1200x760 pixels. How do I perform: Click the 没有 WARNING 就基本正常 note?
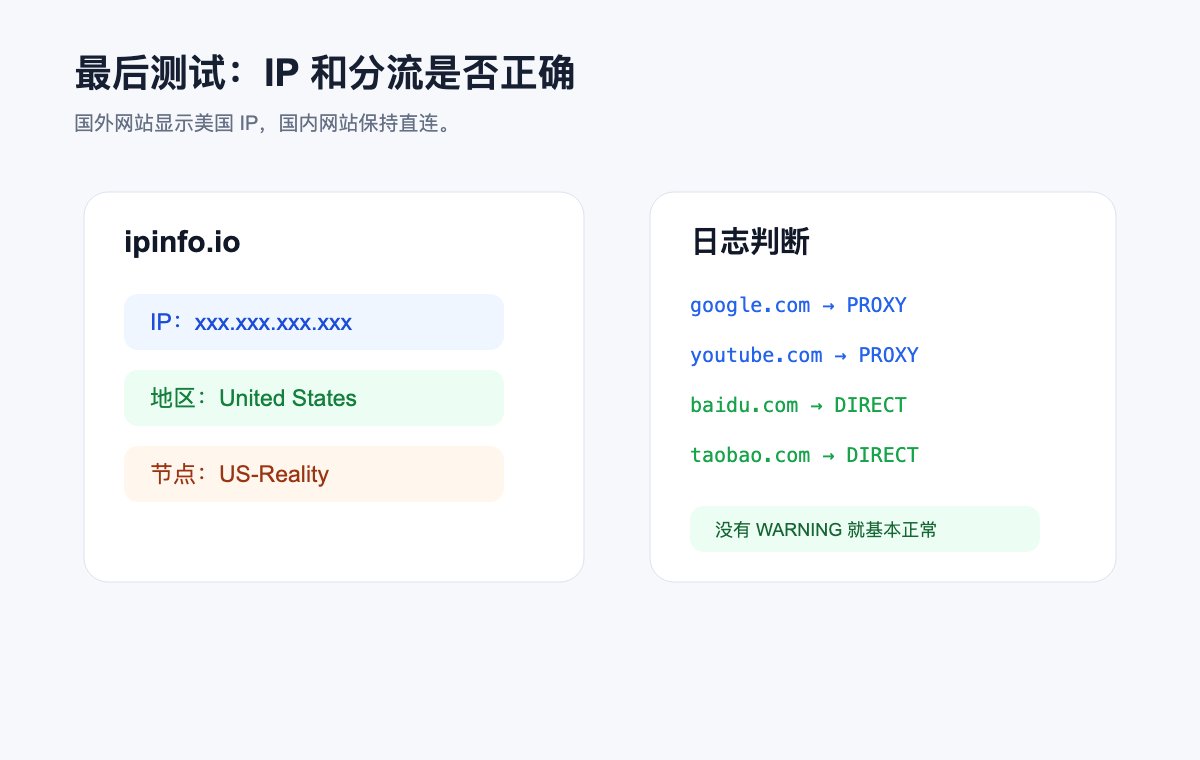point(865,529)
